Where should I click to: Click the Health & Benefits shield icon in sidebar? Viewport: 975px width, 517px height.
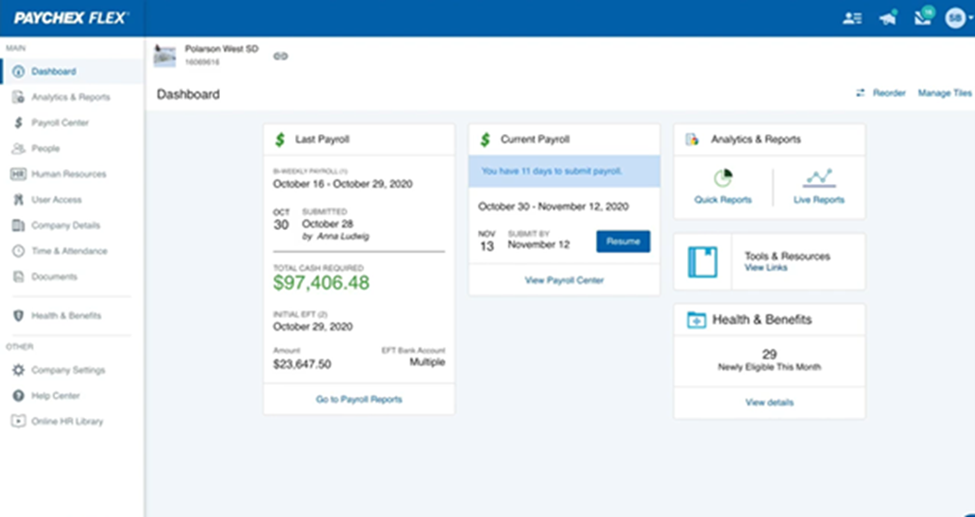point(19,315)
